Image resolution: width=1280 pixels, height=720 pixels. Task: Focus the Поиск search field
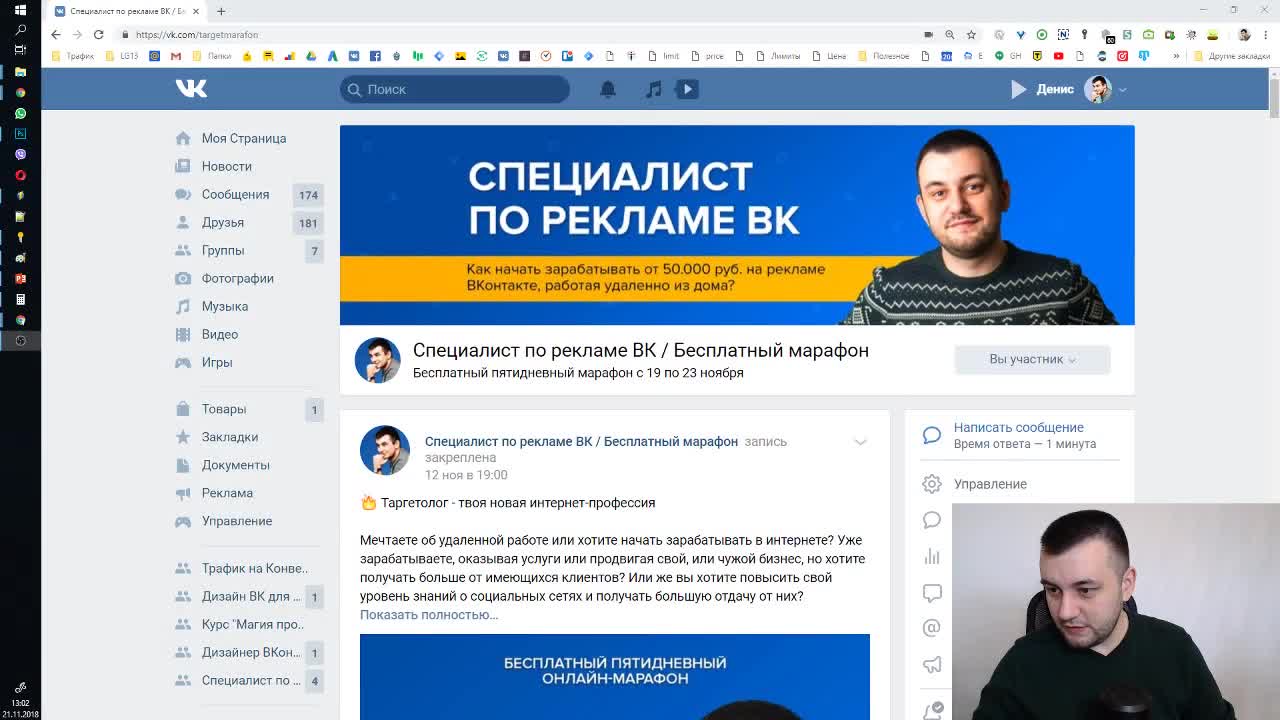455,89
